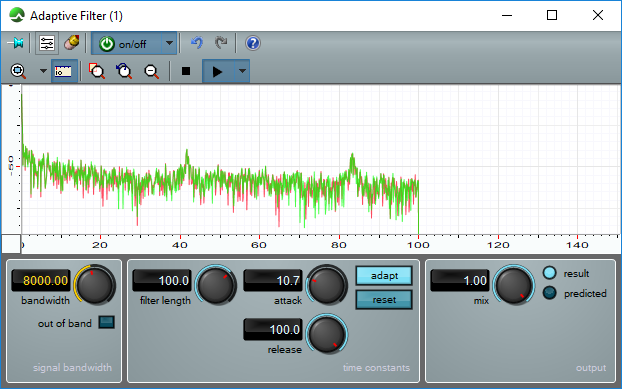Open help with question mark icon
This screenshot has height=389, width=622.
(x=253, y=43)
